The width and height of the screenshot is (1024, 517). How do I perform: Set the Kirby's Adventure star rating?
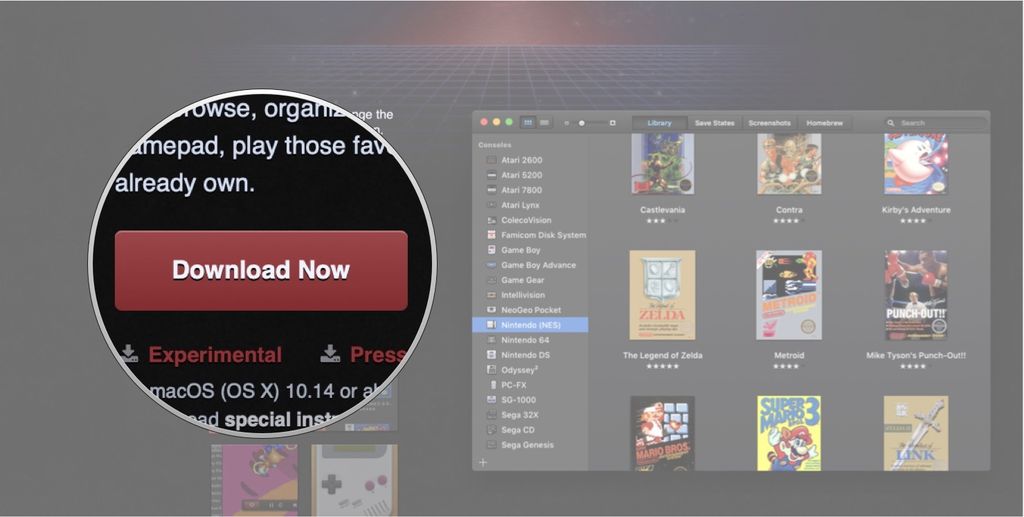916,221
